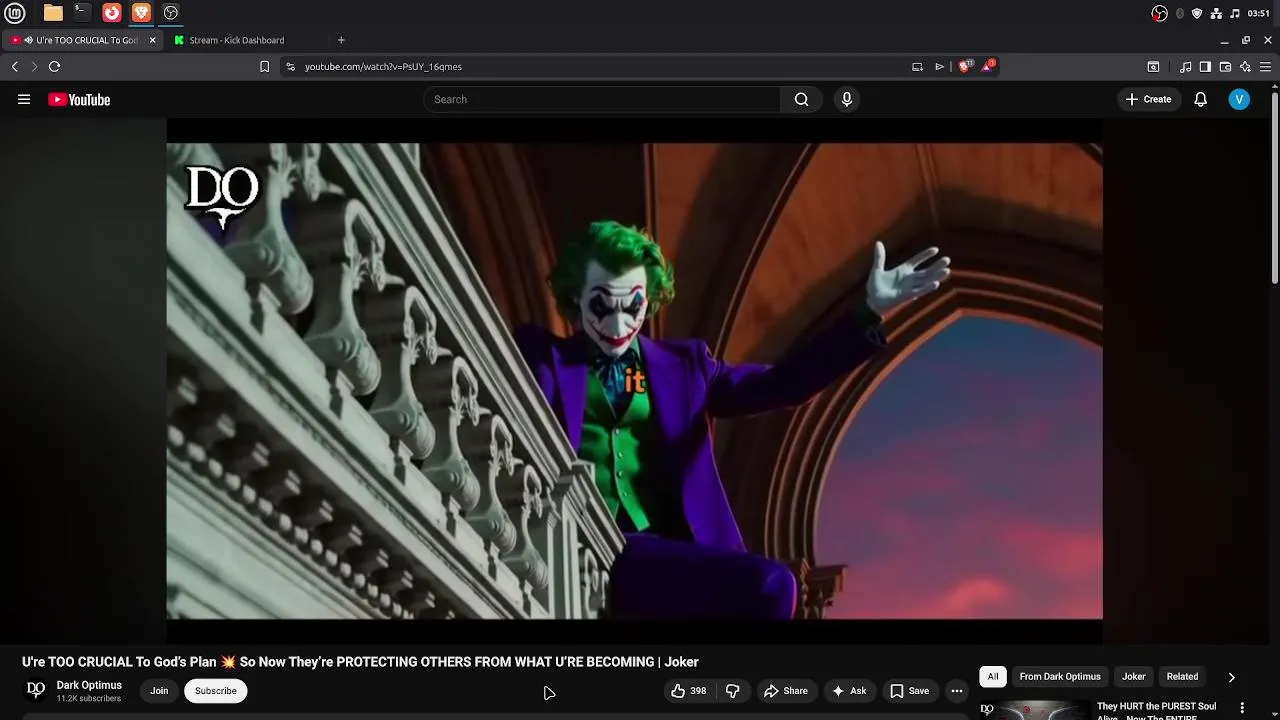This screenshot has height=720, width=1280.
Task: Click the OBS tray icon in system tray
Action: pos(1159,13)
